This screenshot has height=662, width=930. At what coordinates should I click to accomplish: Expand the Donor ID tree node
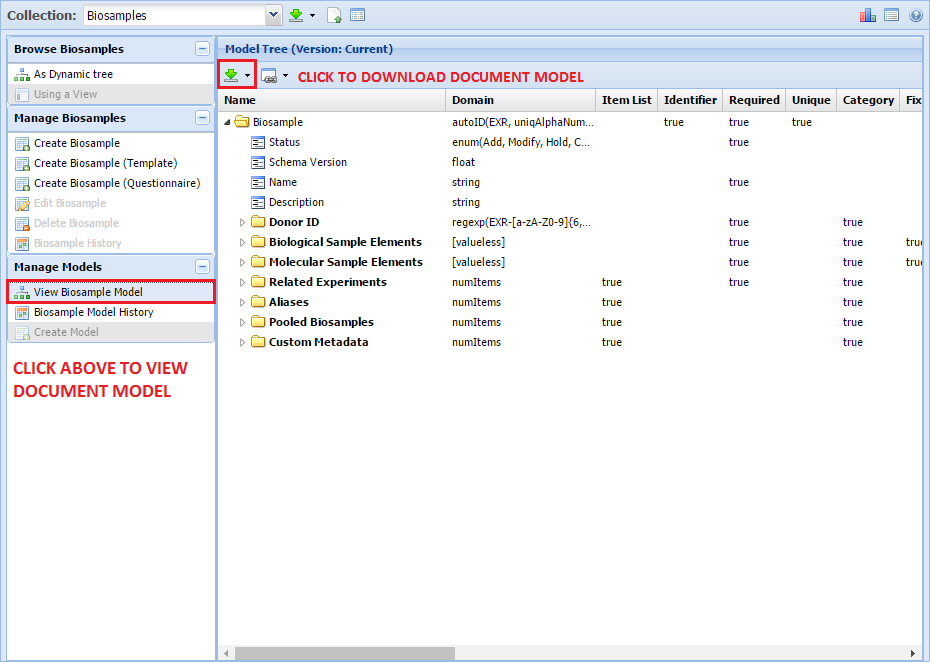click(242, 222)
